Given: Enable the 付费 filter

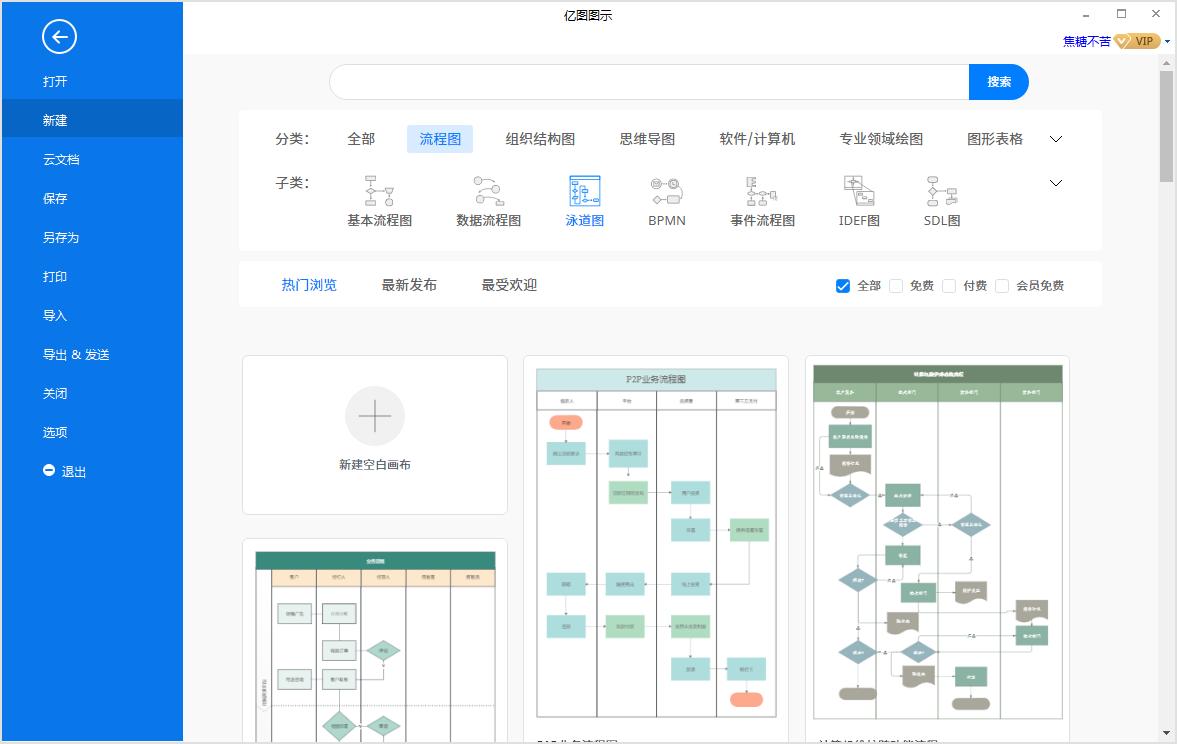Looking at the screenshot, I should (x=949, y=286).
